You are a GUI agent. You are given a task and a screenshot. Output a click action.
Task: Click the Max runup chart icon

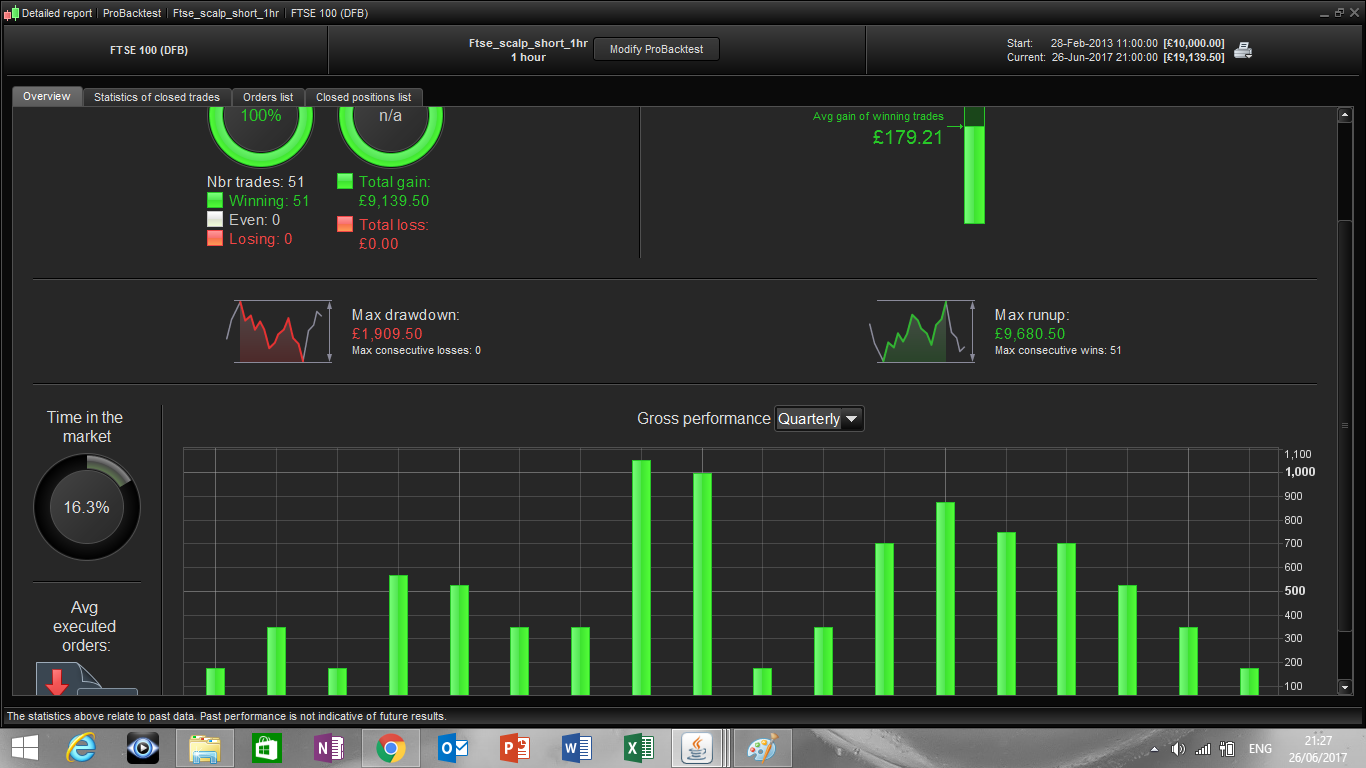click(x=922, y=331)
